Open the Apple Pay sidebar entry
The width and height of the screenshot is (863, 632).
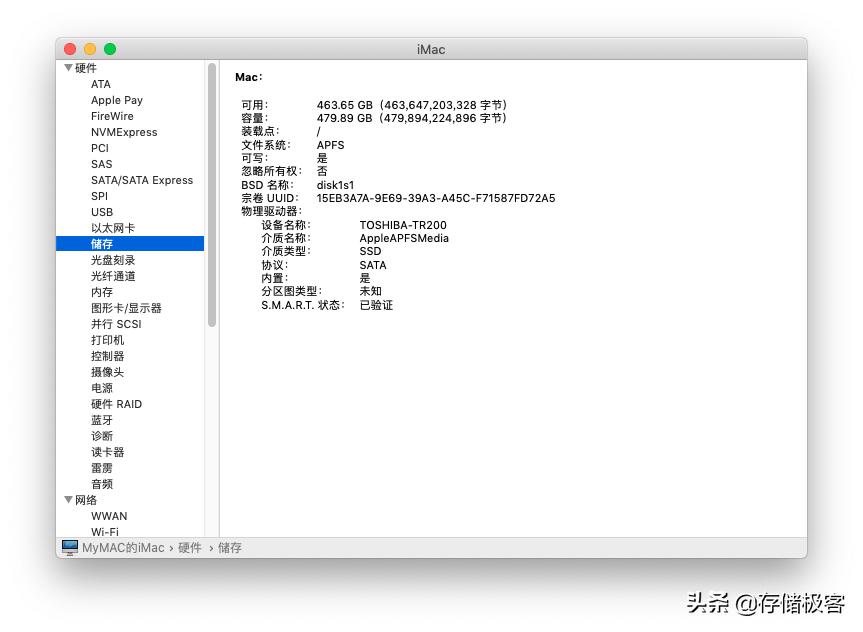(x=117, y=100)
